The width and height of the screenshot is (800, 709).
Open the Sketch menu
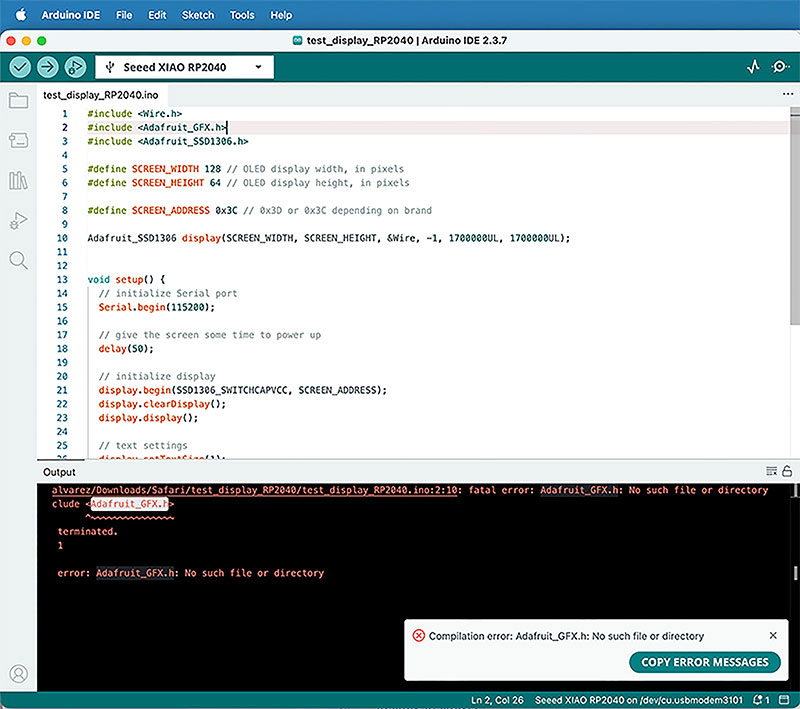[x=197, y=15]
